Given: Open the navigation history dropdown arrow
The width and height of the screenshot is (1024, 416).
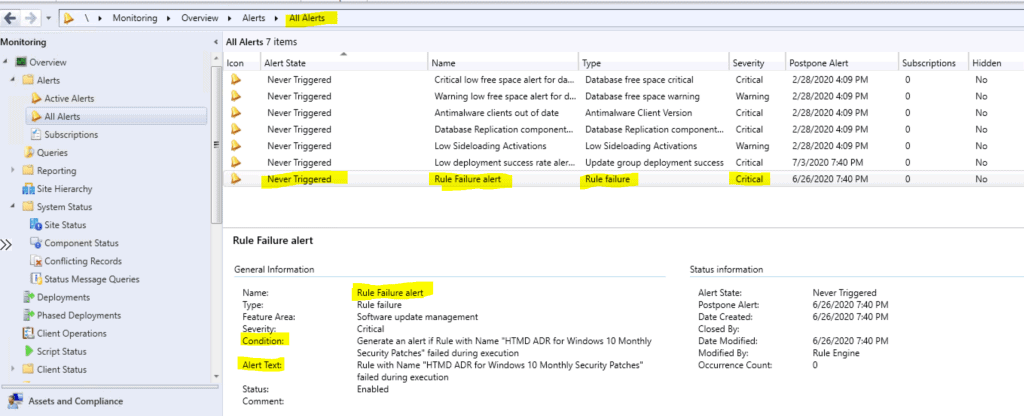Looking at the screenshot, I should (x=48, y=18).
